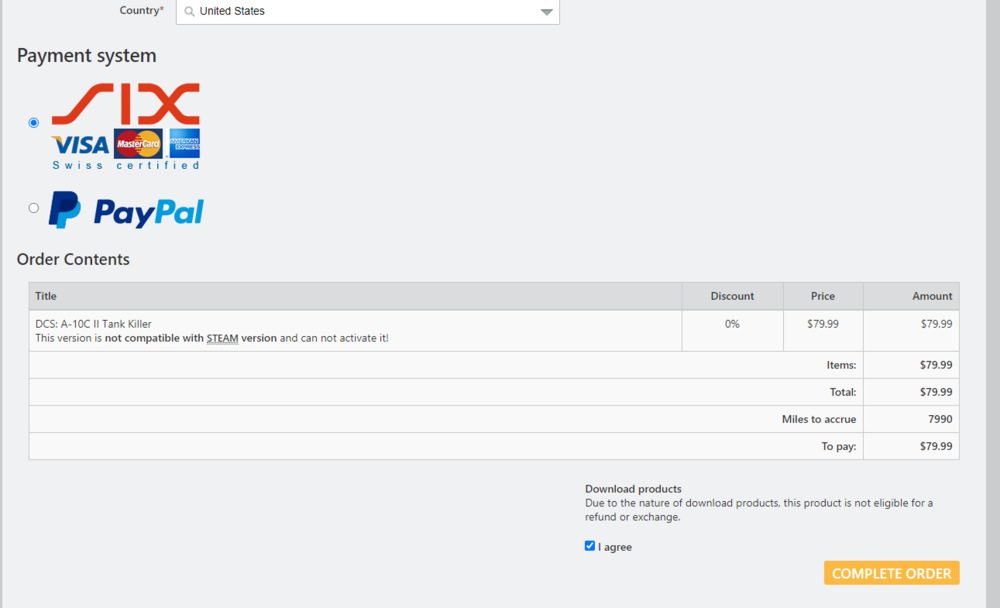Click the MasterCard logo
The height and width of the screenshot is (608, 1000).
[138, 144]
